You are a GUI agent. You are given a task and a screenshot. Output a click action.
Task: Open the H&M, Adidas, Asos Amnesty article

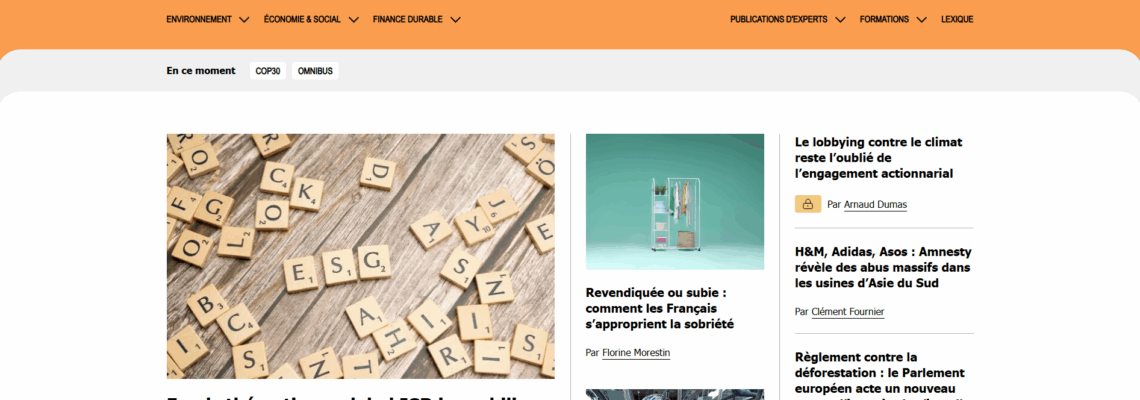[883, 267]
